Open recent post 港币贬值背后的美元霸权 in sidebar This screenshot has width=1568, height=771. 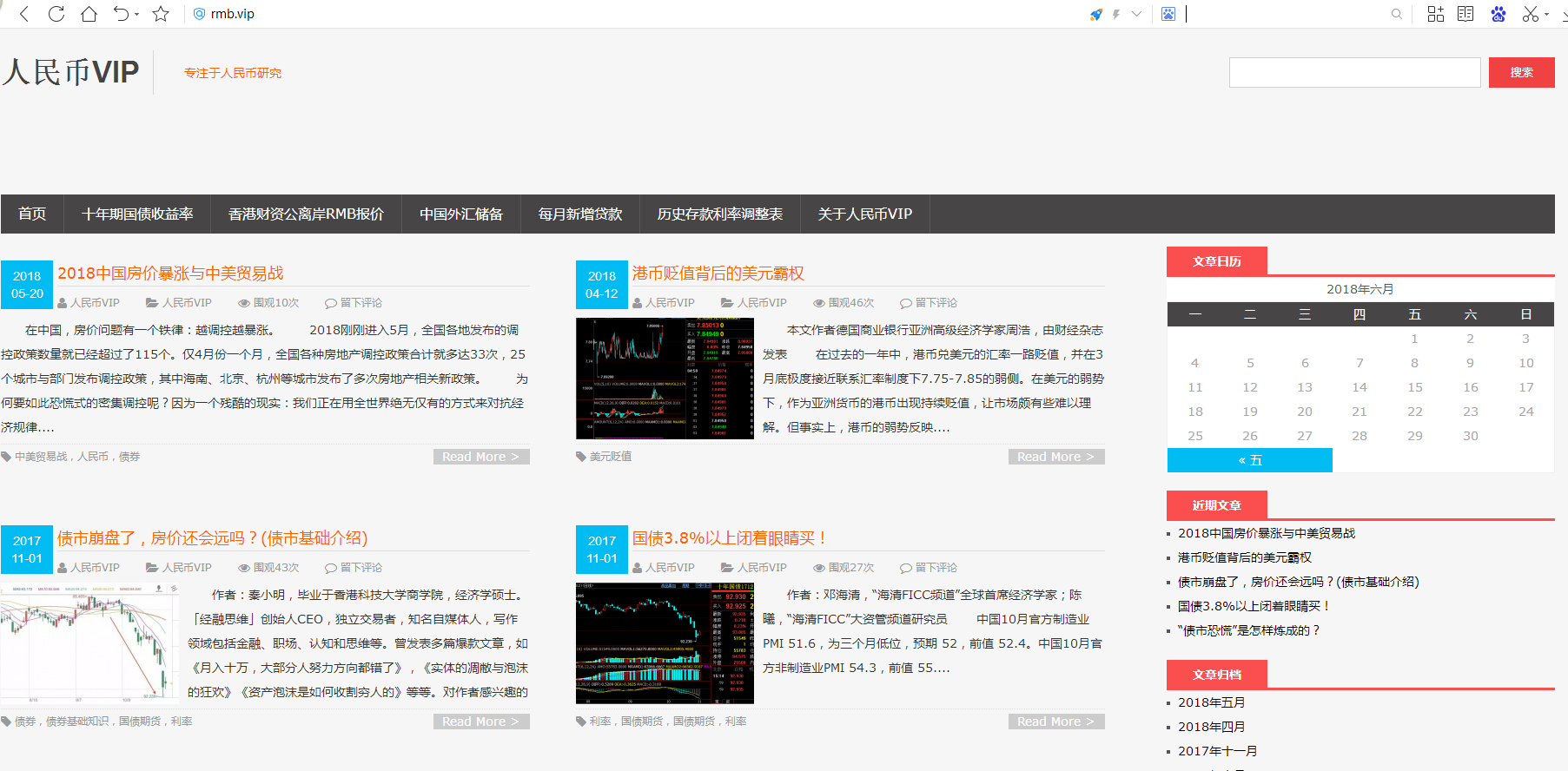click(x=1245, y=557)
